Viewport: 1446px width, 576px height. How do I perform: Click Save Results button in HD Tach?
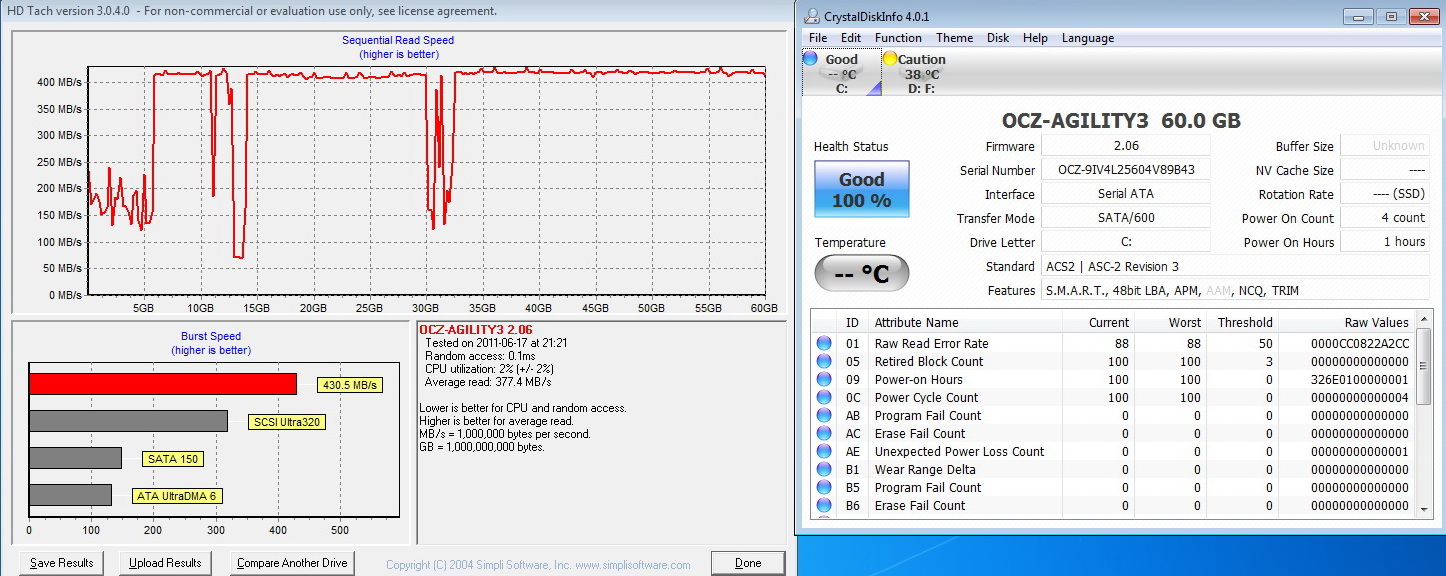tap(61, 563)
